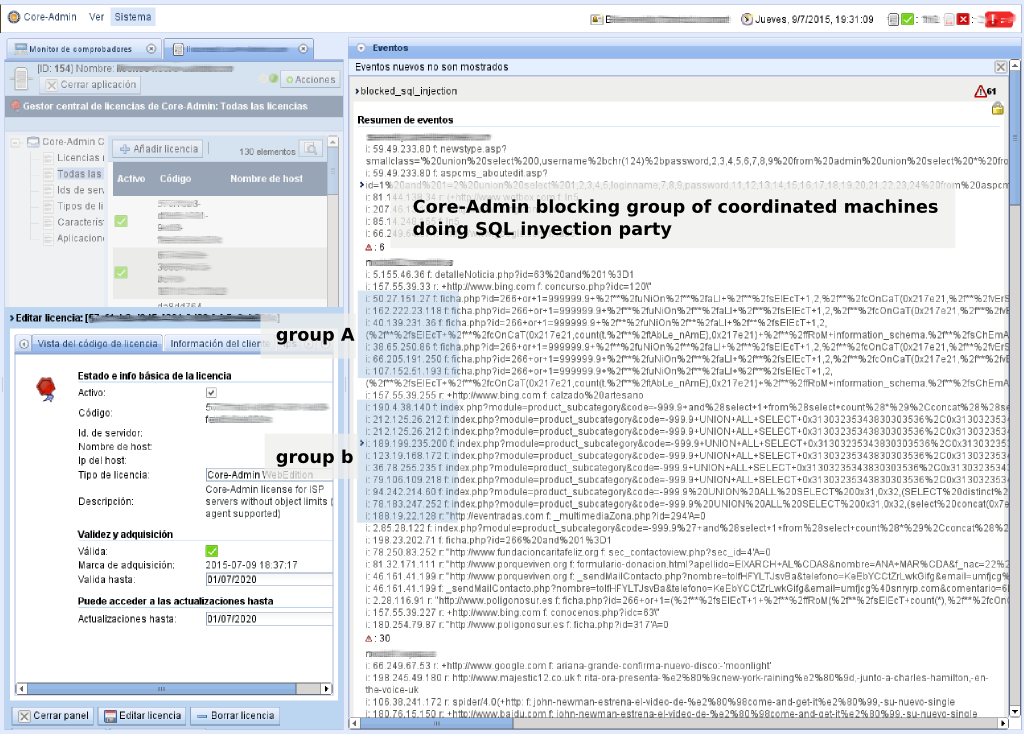
Task: Toggle the first license row Activo checkmark
Action: pyautogui.click(x=121, y=221)
